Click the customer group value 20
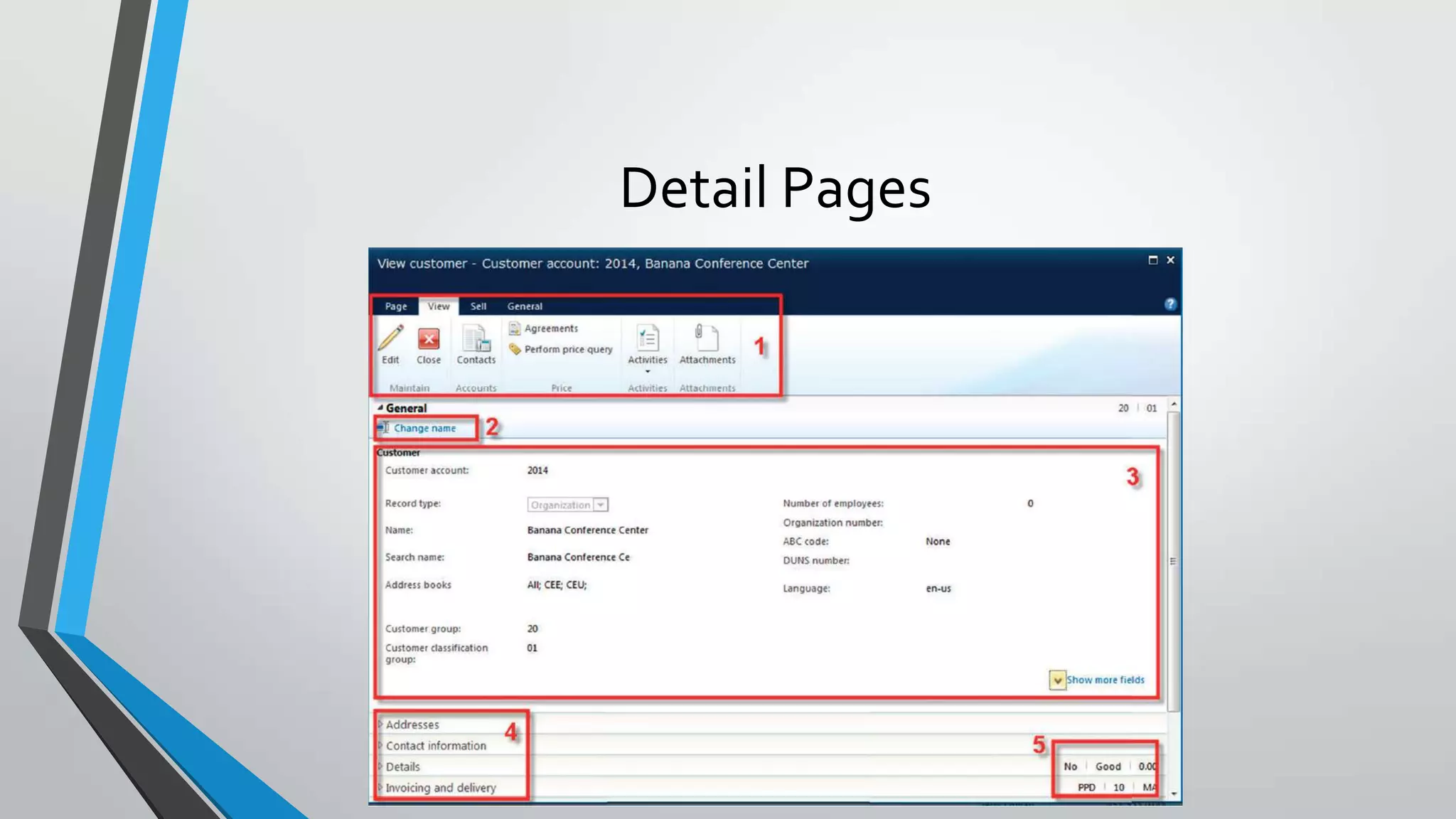 [x=532, y=628]
